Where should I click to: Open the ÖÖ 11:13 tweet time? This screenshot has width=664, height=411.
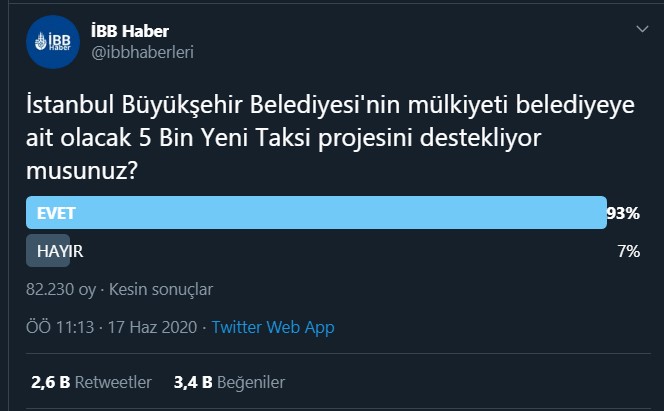pyautogui.click(x=61, y=327)
